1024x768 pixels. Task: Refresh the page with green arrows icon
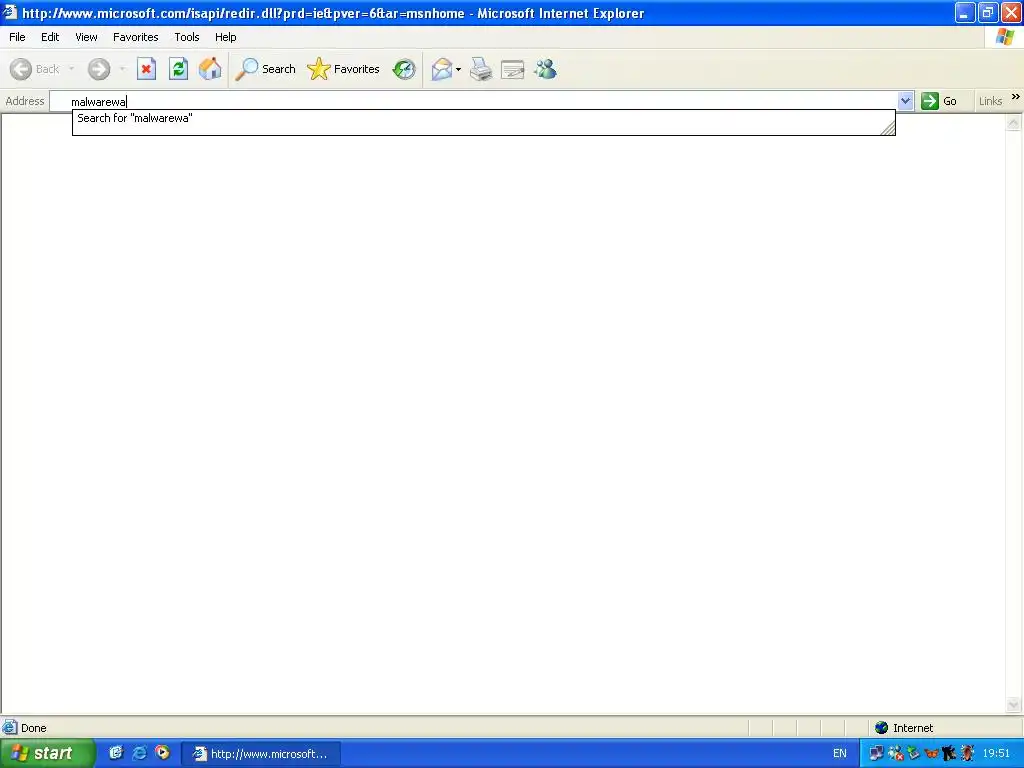[x=178, y=69]
